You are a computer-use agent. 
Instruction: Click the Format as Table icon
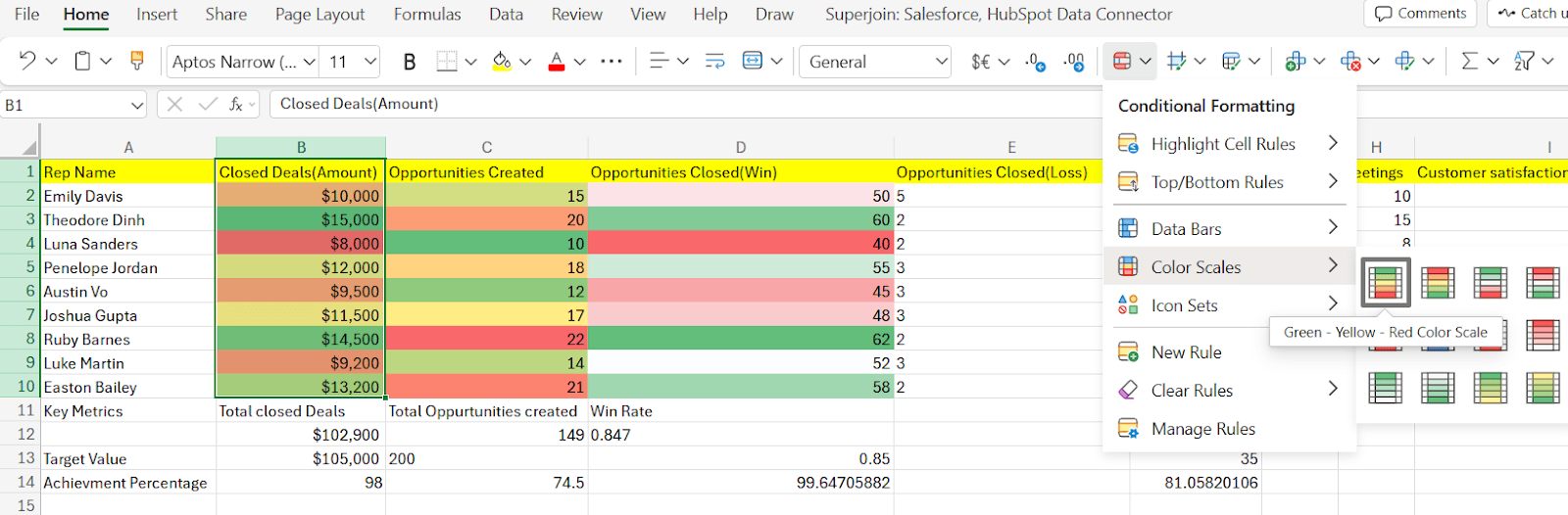[1177, 61]
